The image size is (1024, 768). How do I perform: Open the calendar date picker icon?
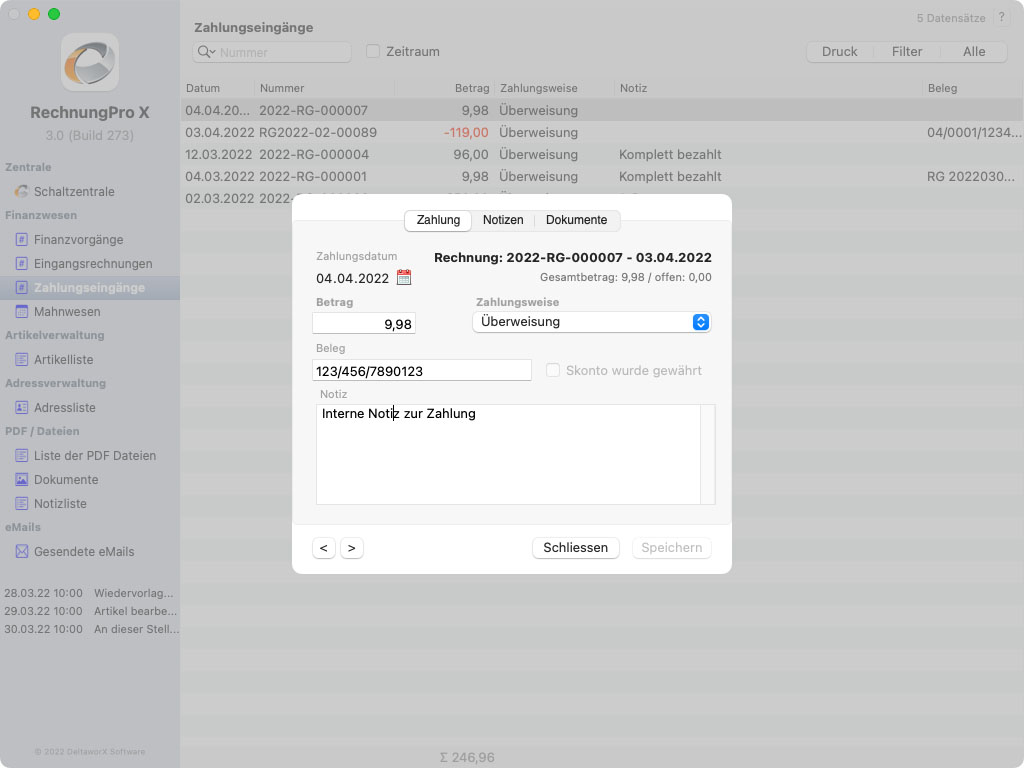coord(404,278)
